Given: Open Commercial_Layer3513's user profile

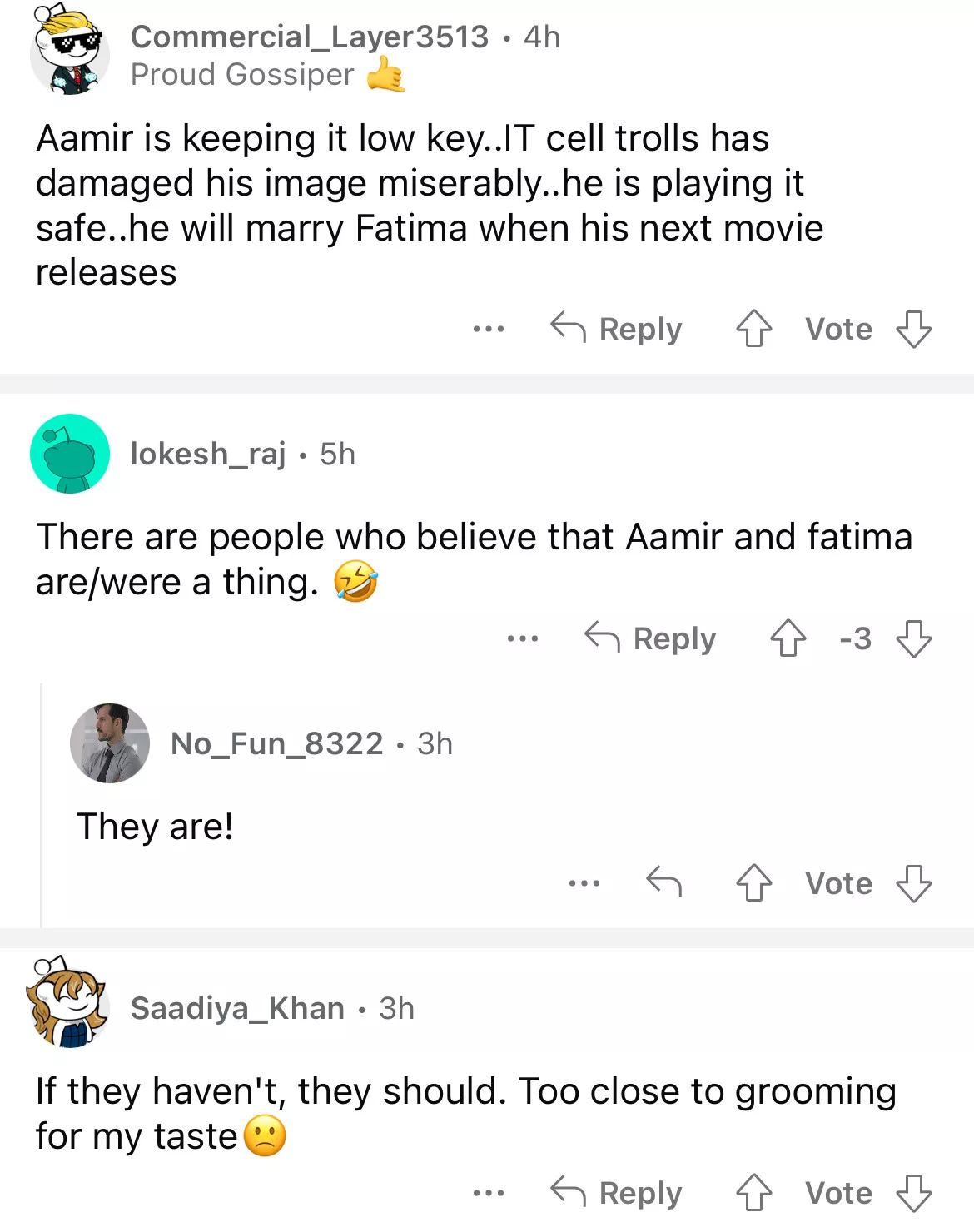Looking at the screenshot, I should click(x=310, y=37).
